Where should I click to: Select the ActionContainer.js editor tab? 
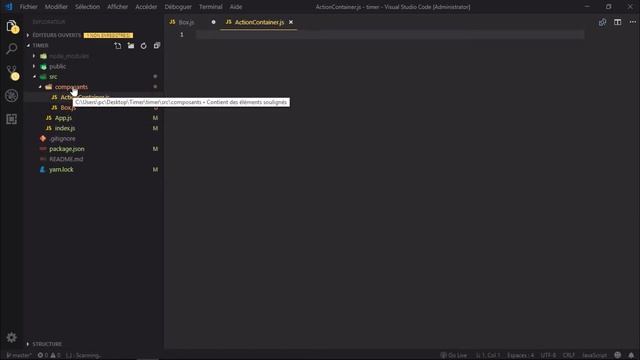(259, 22)
